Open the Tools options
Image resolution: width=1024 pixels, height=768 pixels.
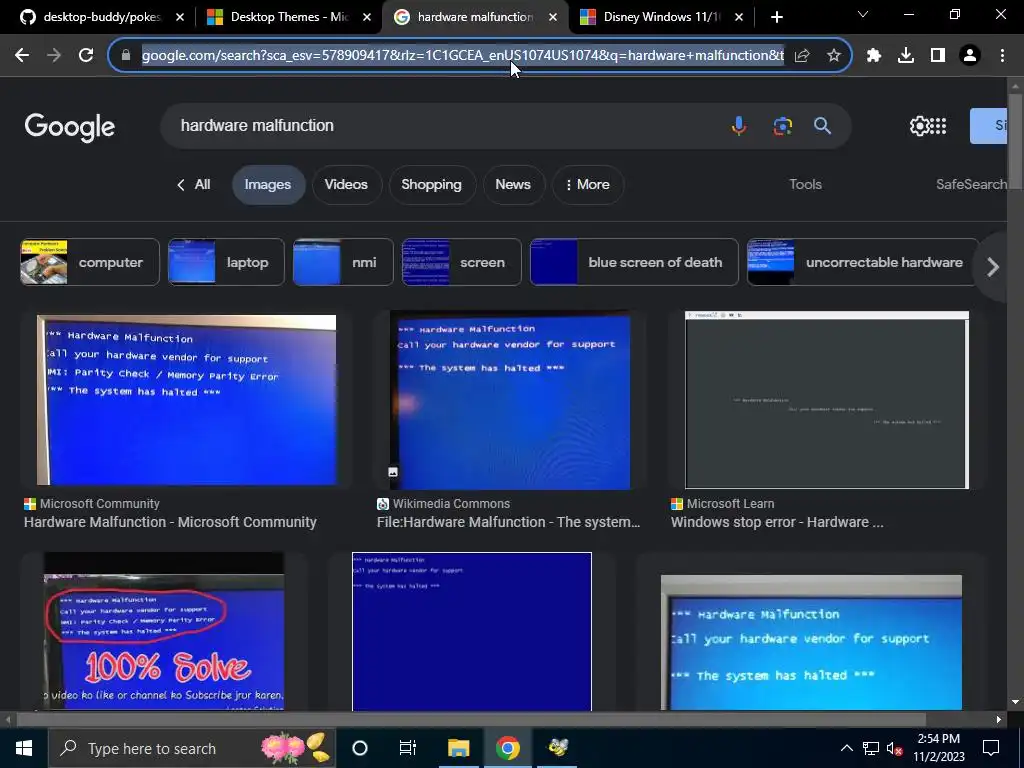click(x=805, y=185)
